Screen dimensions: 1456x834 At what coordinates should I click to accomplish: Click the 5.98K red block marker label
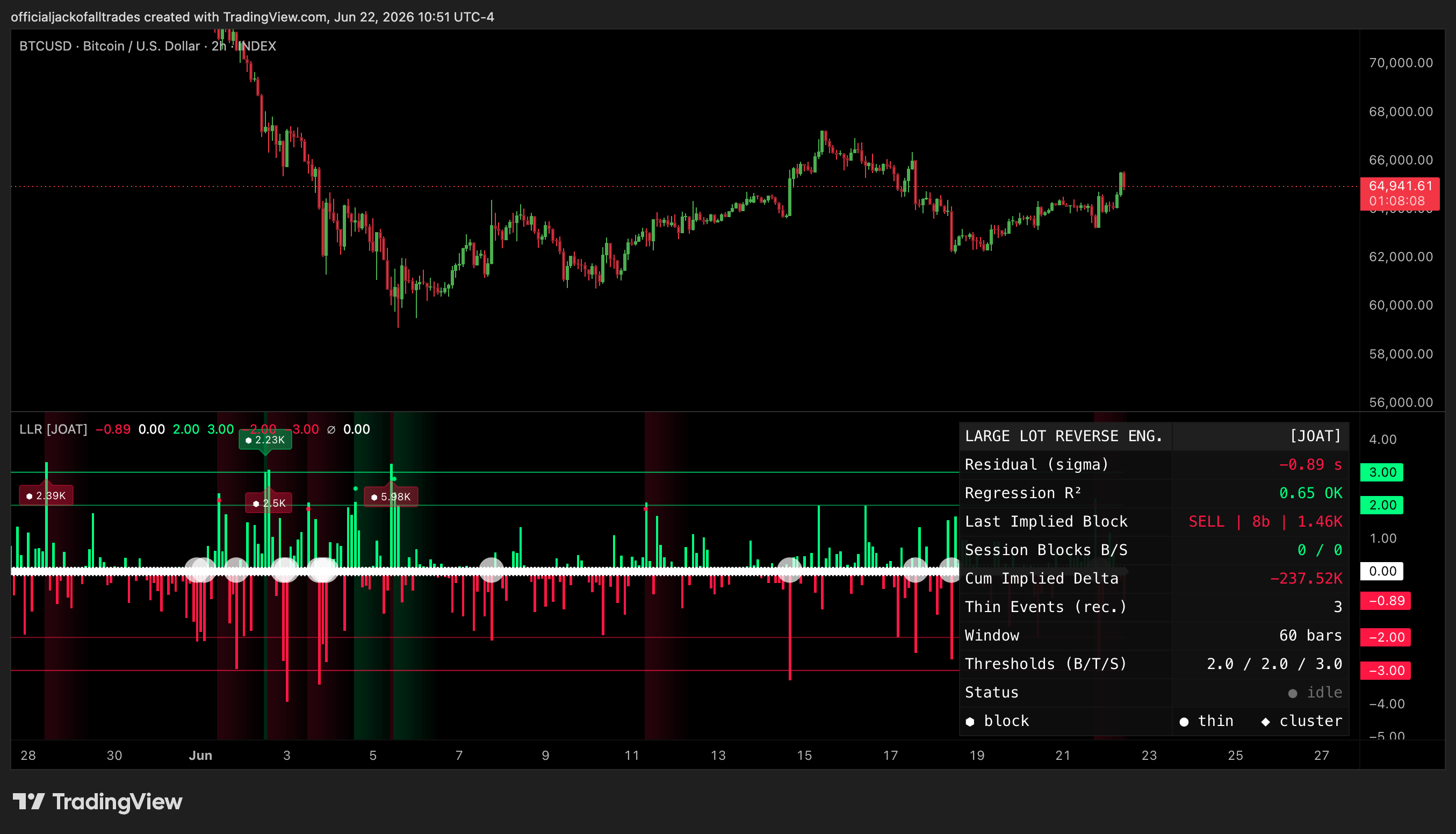391,497
